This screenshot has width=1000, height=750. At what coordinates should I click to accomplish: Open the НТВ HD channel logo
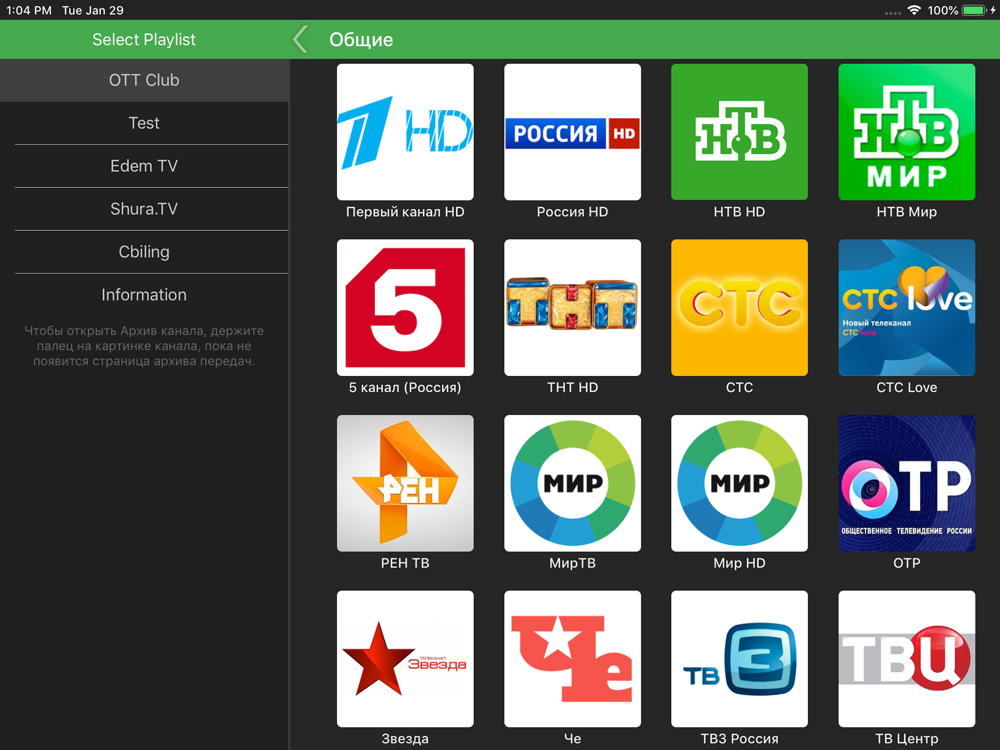point(739,132)
